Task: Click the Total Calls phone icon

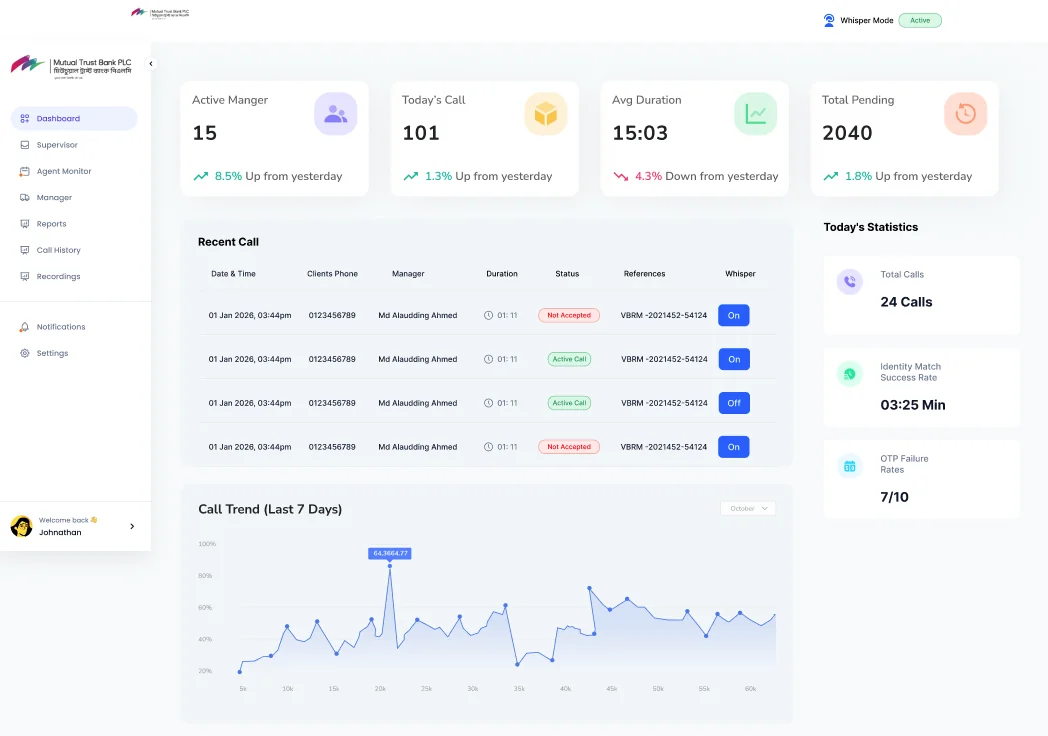Action: 850,282
